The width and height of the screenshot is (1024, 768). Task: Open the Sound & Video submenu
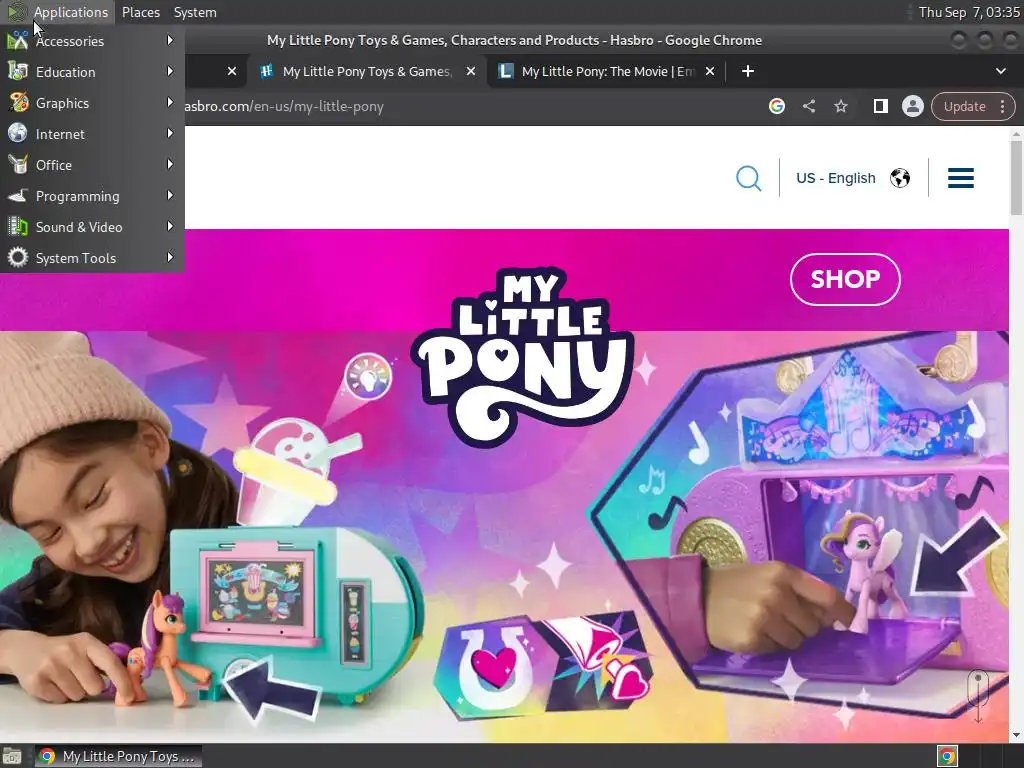point(92,227)
